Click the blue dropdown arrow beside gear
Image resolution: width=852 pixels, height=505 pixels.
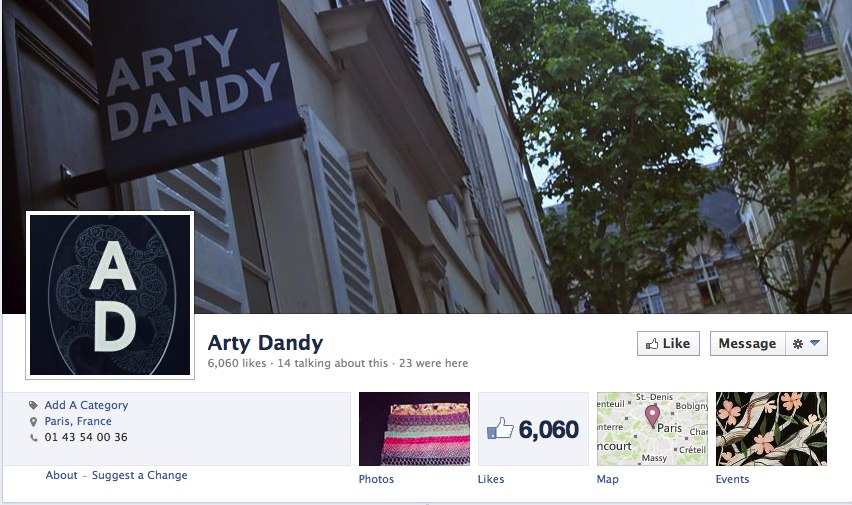[815, 343]
